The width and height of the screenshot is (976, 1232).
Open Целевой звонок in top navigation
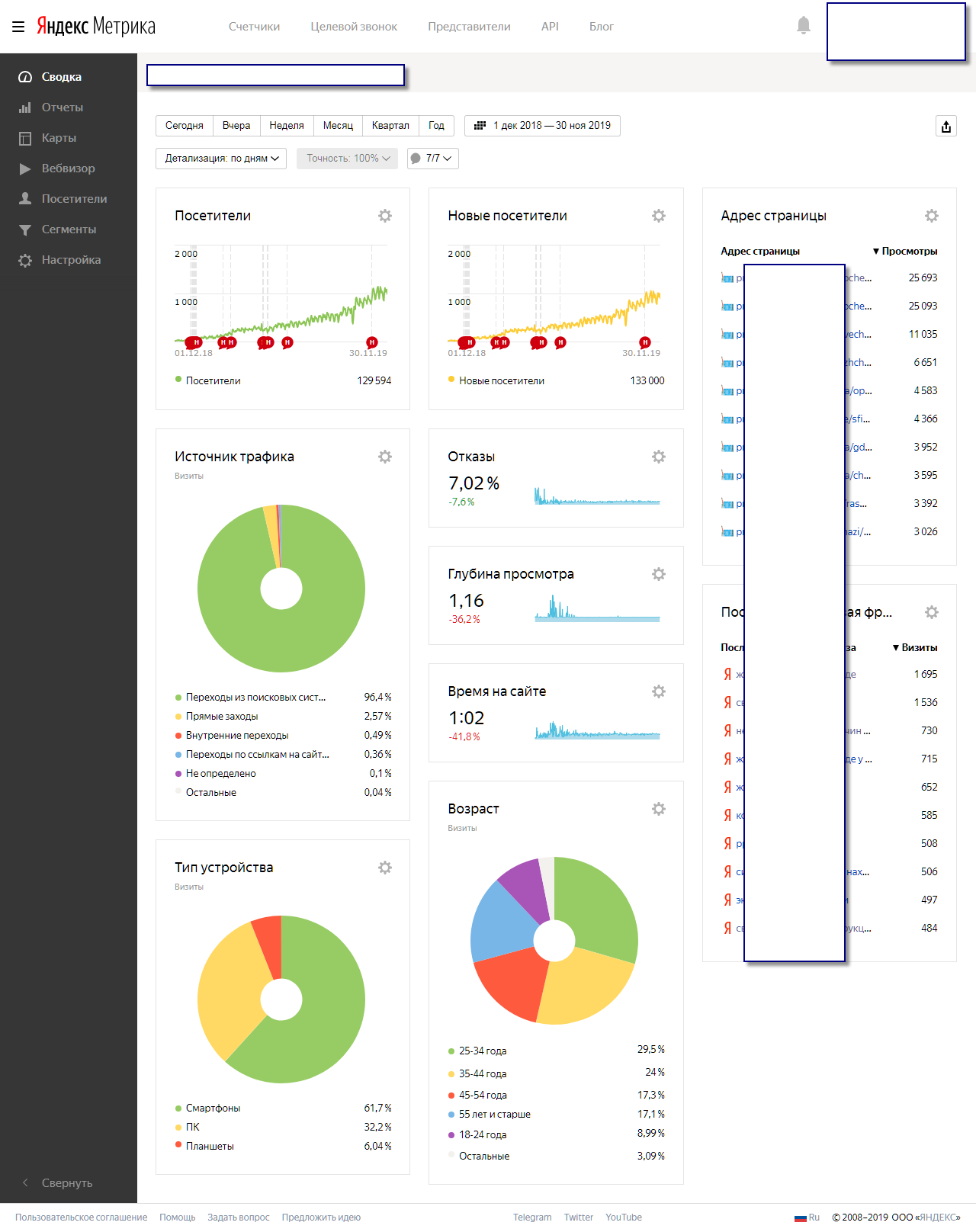354,27
